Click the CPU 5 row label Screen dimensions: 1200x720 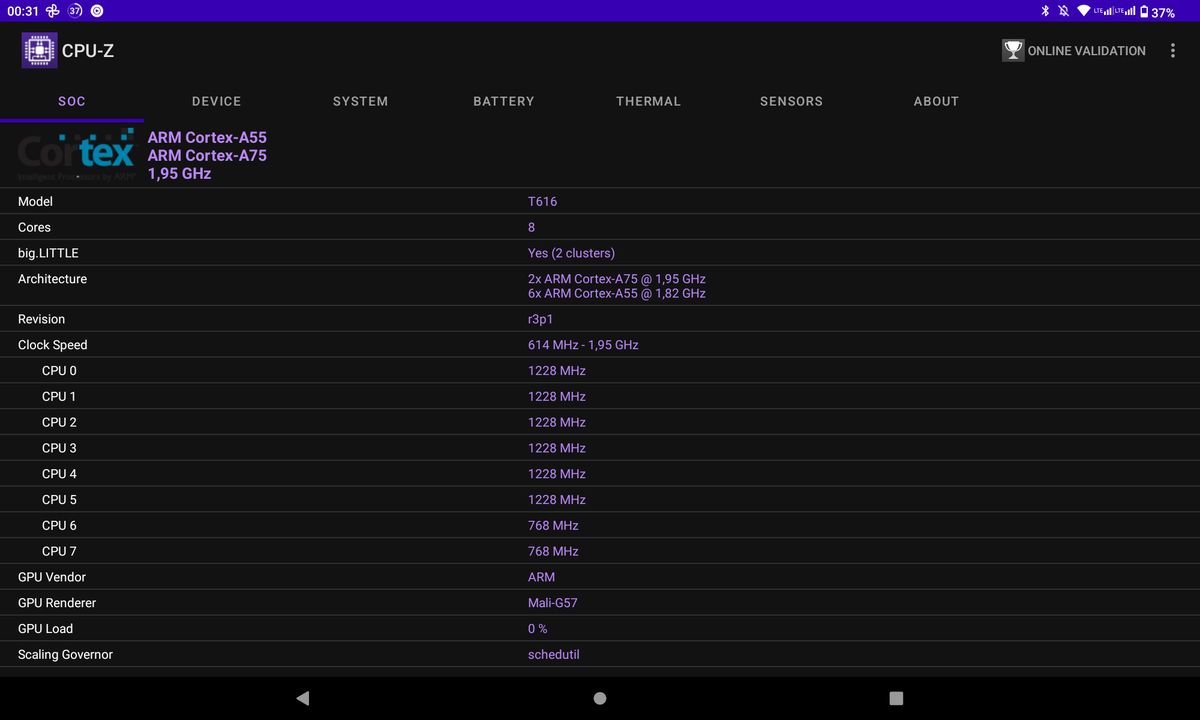pyautogui.click(x=59, y=500)
